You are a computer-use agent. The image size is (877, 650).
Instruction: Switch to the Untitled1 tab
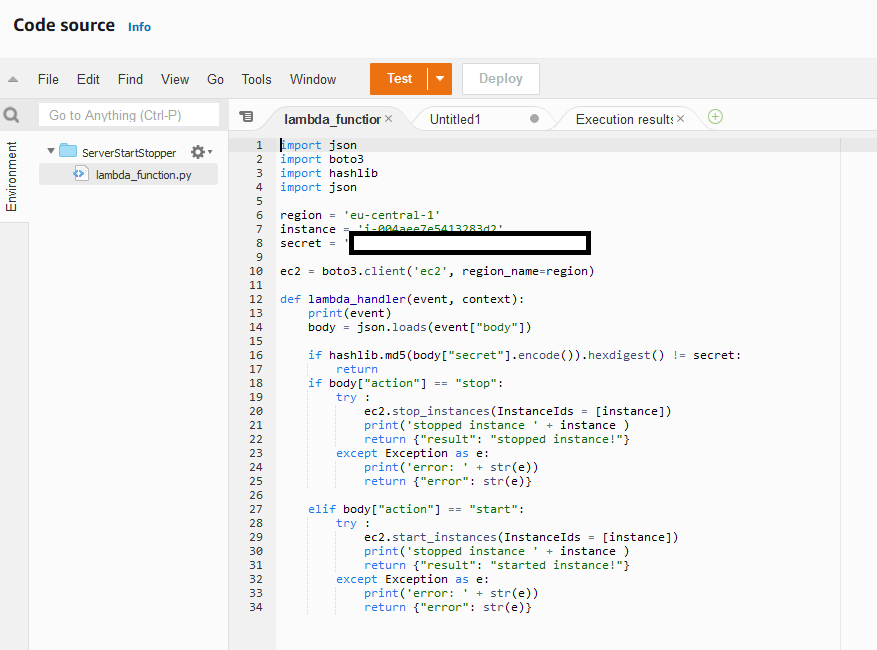coord(456,119)
